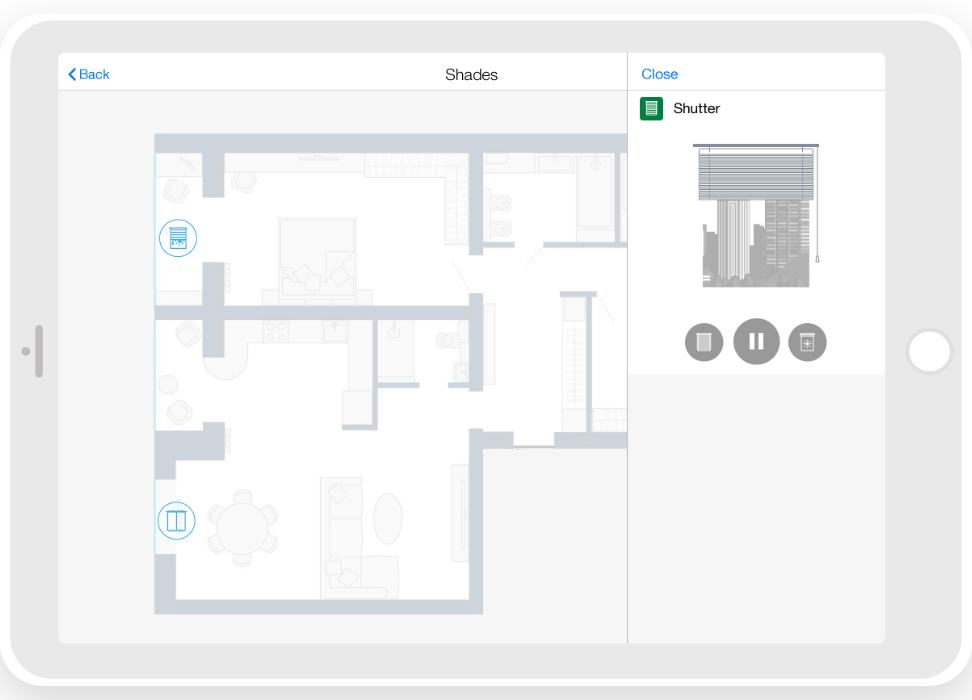The height and width of the screenshot is (700, 972).
Task: Select the bed in the bedroom
Action: point(317,258)
